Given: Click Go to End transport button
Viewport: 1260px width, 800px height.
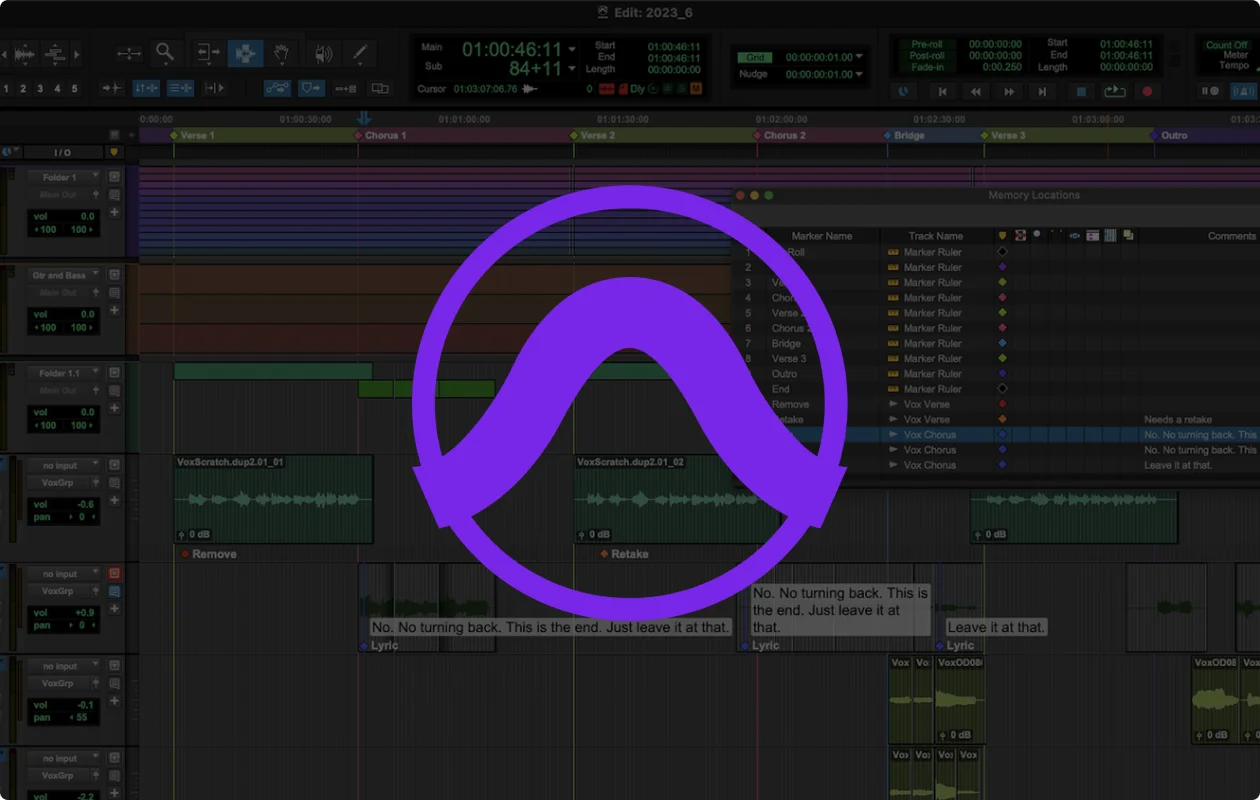Looking at the screenshot, I should pyautogui.click(x=1043, y=91).
